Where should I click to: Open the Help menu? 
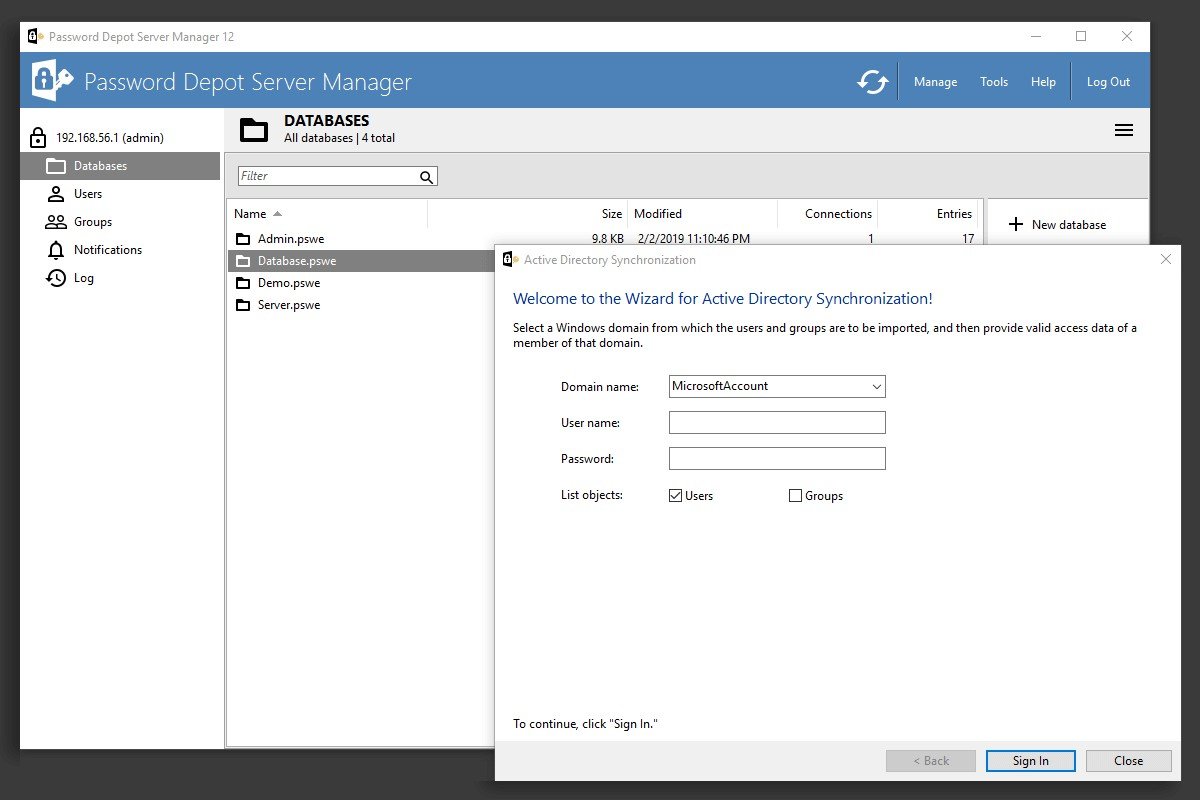(x=1043, y=82)
